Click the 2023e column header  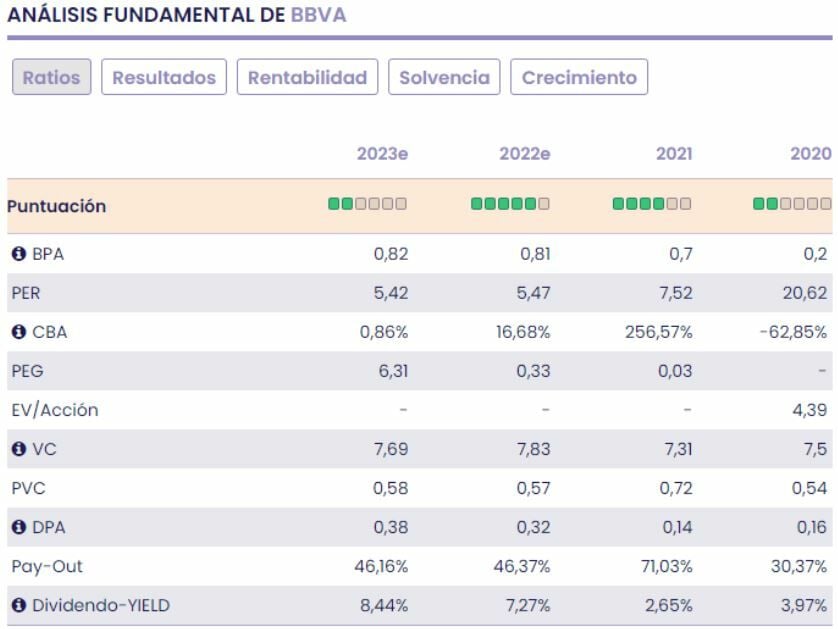point(382,154)
